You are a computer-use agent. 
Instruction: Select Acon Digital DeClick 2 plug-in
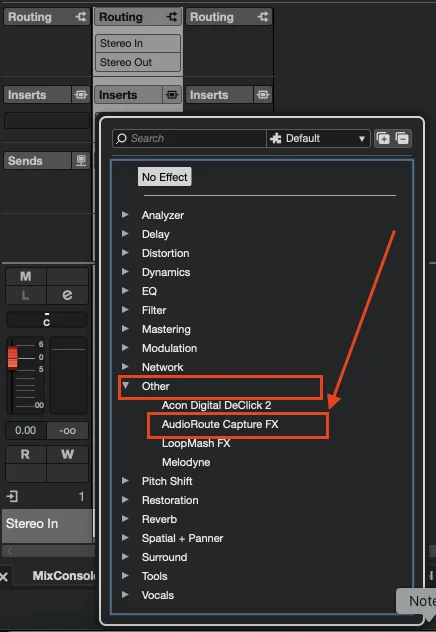pos(216,405)
